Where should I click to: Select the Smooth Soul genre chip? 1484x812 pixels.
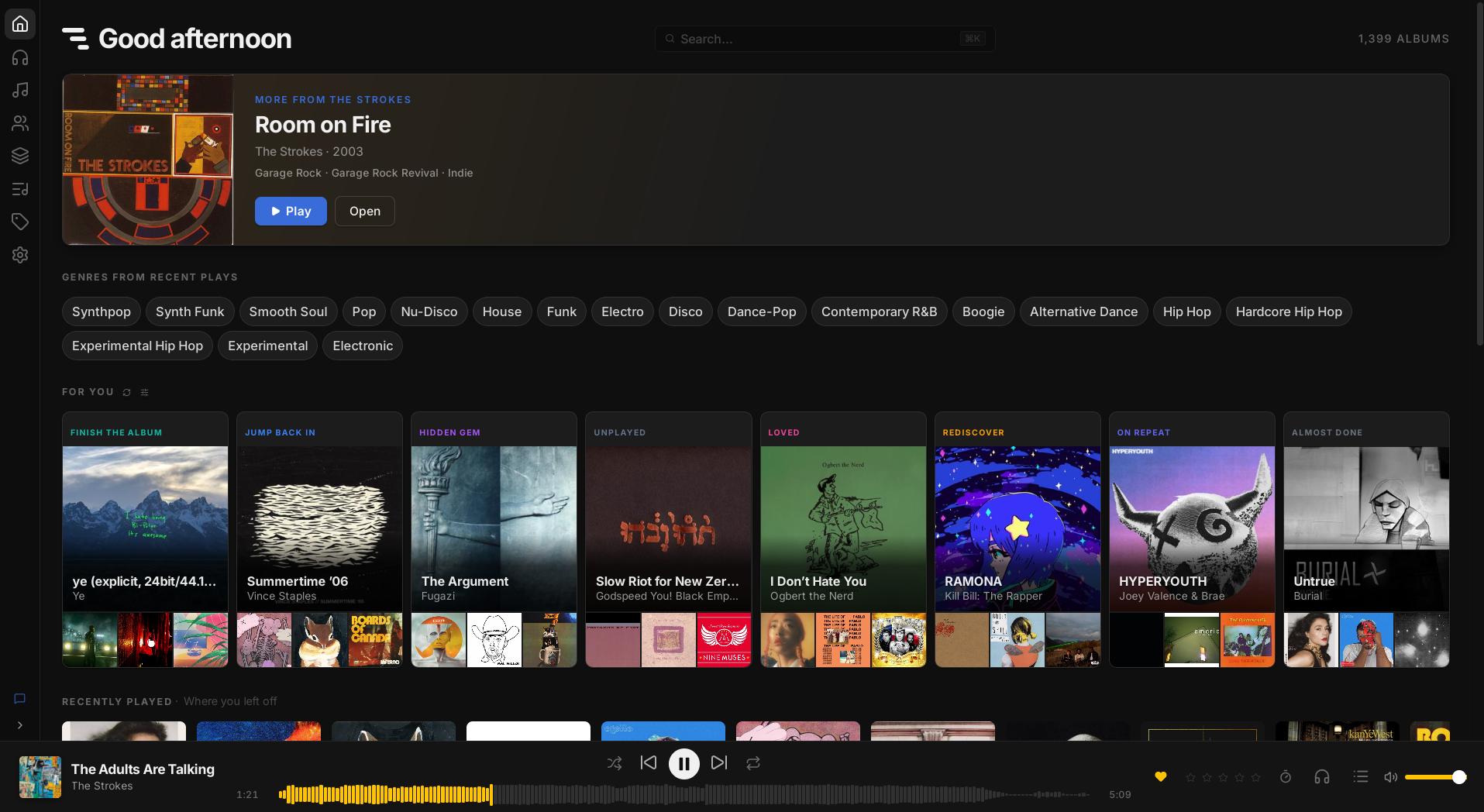[x=288, y=311]
